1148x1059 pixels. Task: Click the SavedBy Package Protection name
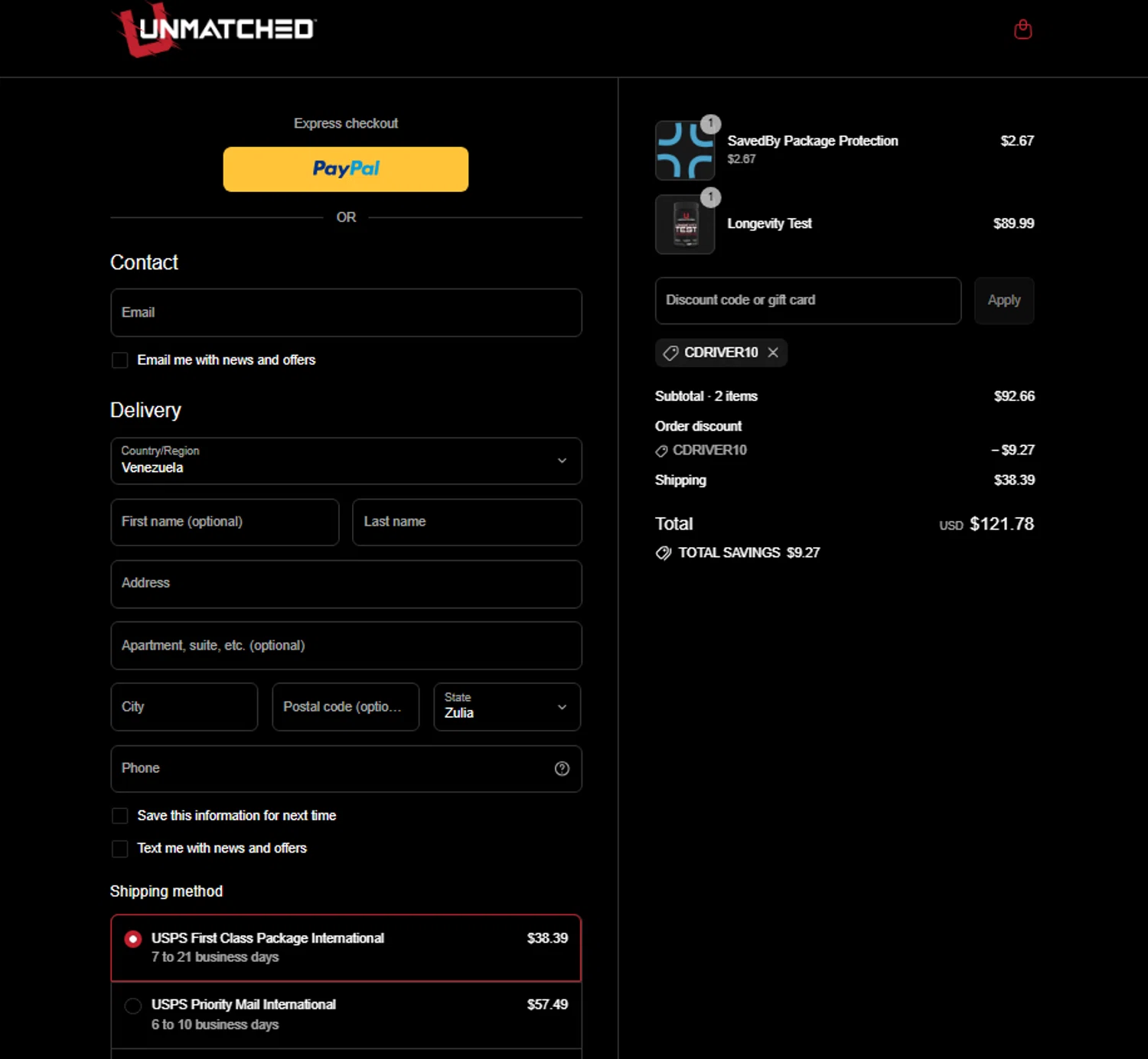(813, 141)
